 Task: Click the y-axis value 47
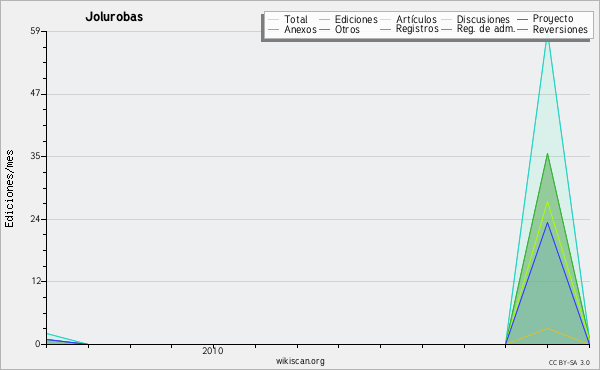tap(35, 94)
